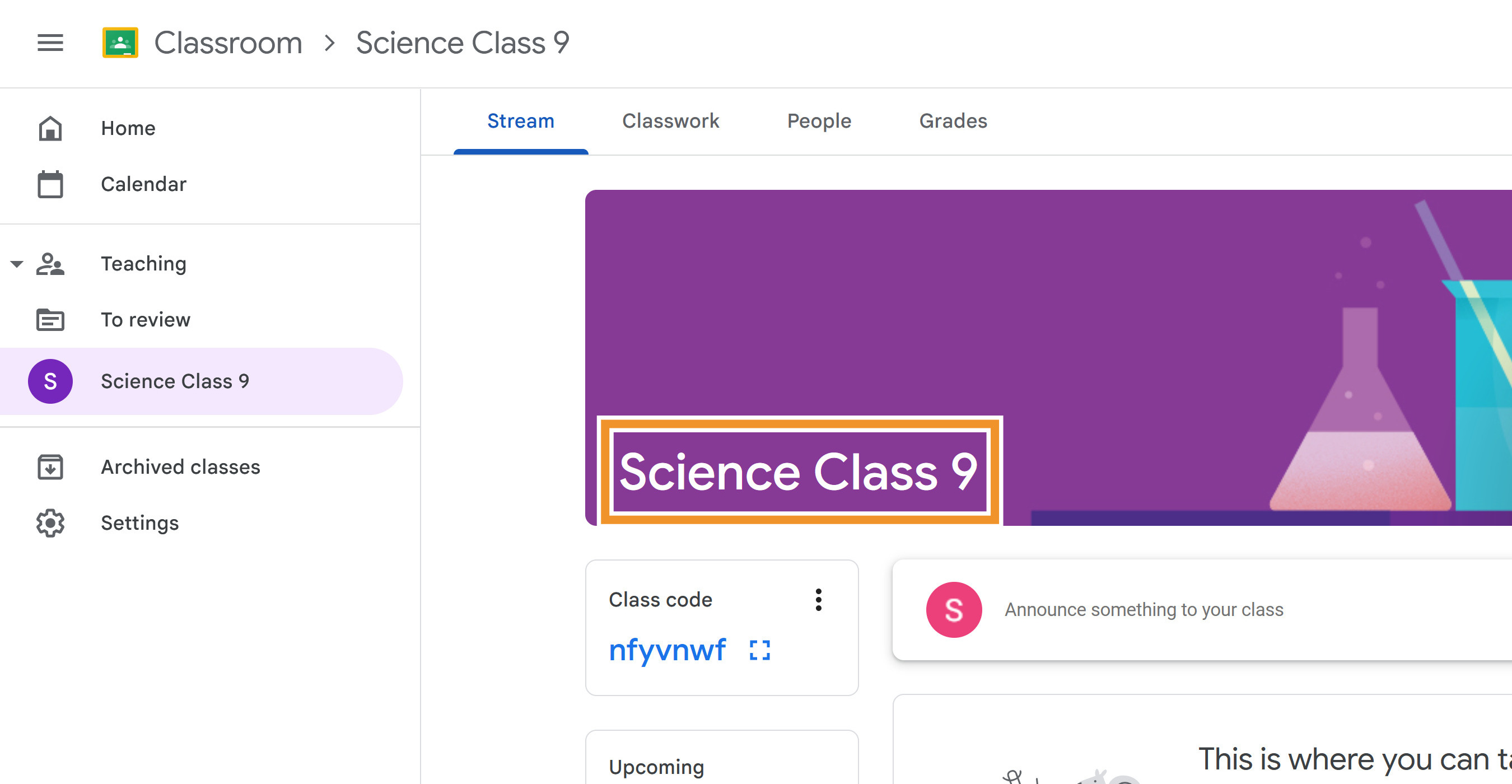This screenshot has width=1512, height=784.
Task: Click the nfyvnwf class code link
Action: [x=668, y=650]
